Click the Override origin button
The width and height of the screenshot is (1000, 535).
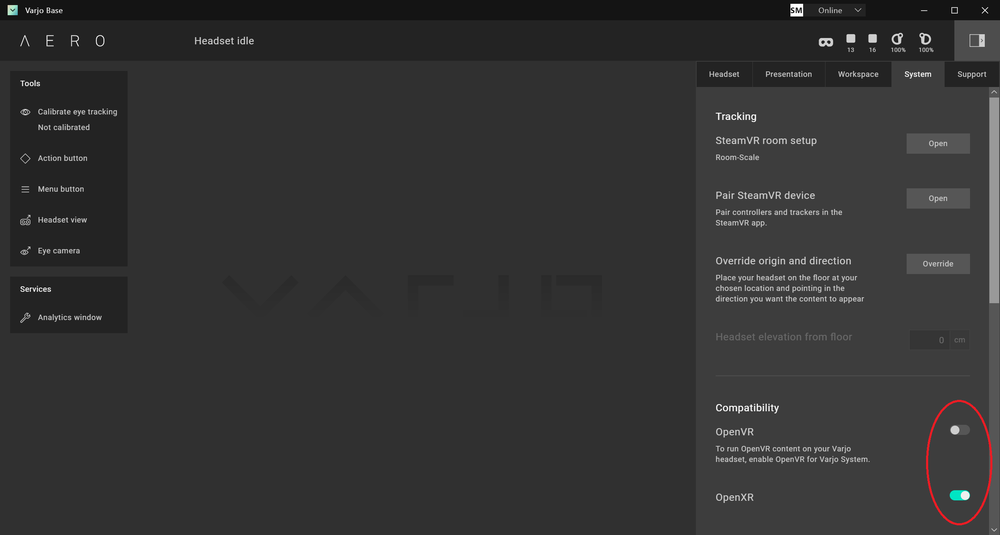938,264
